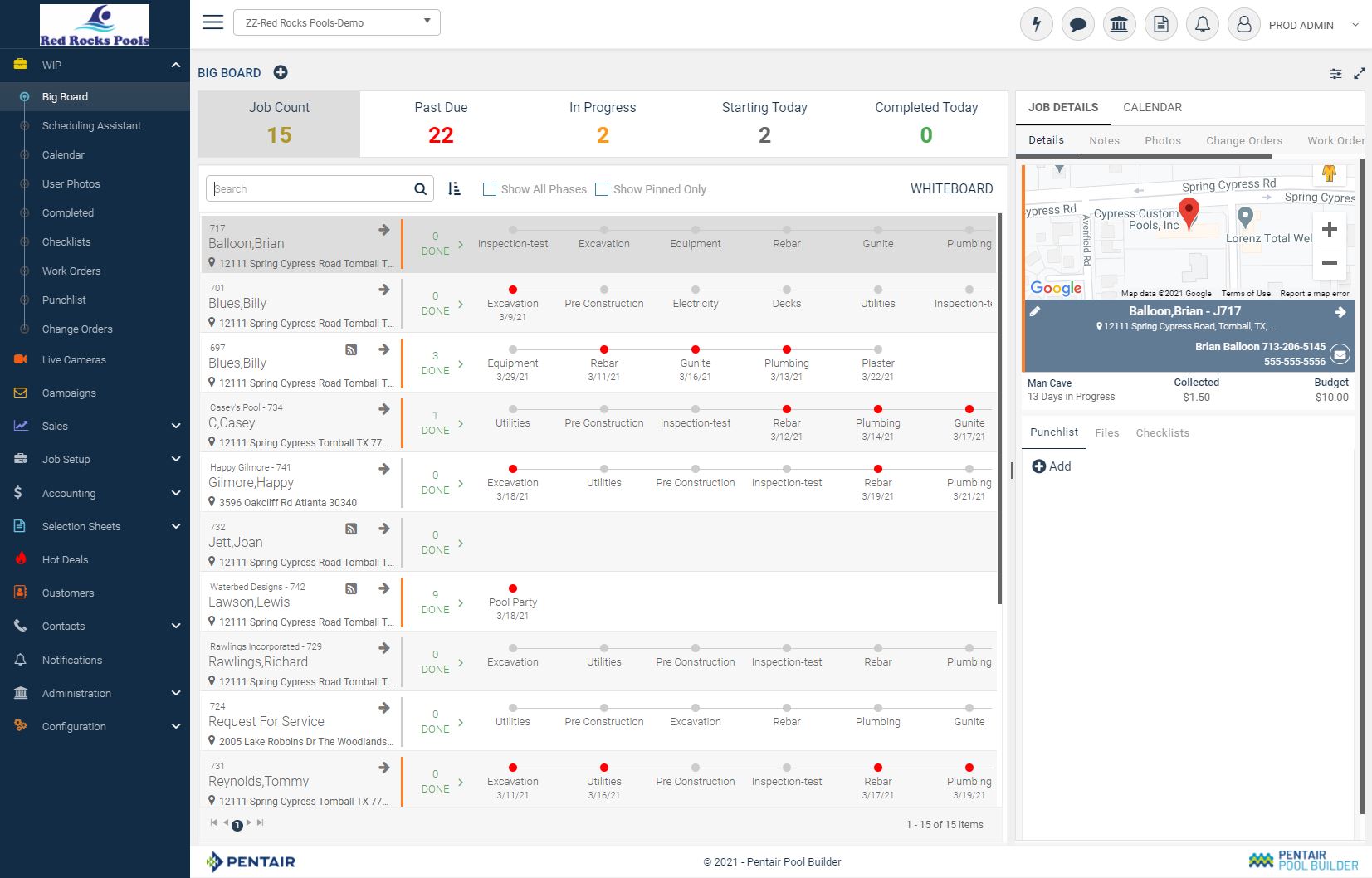Click edit pencil on job details card
The image size is (1372, 878).
click(x=1035, y=311)
